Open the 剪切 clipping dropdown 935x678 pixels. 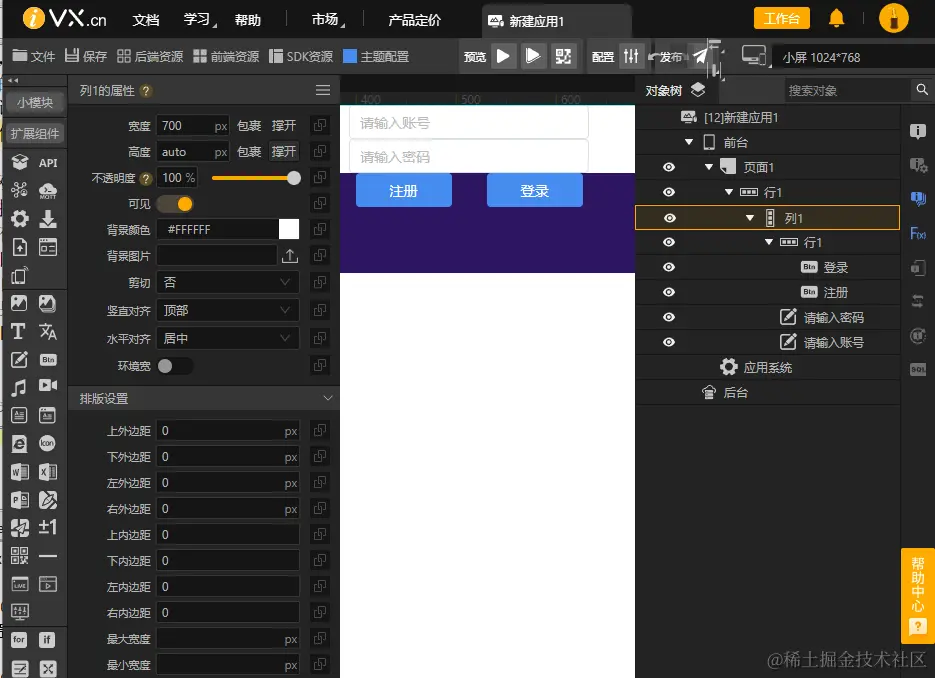click(x=228, y=283)
